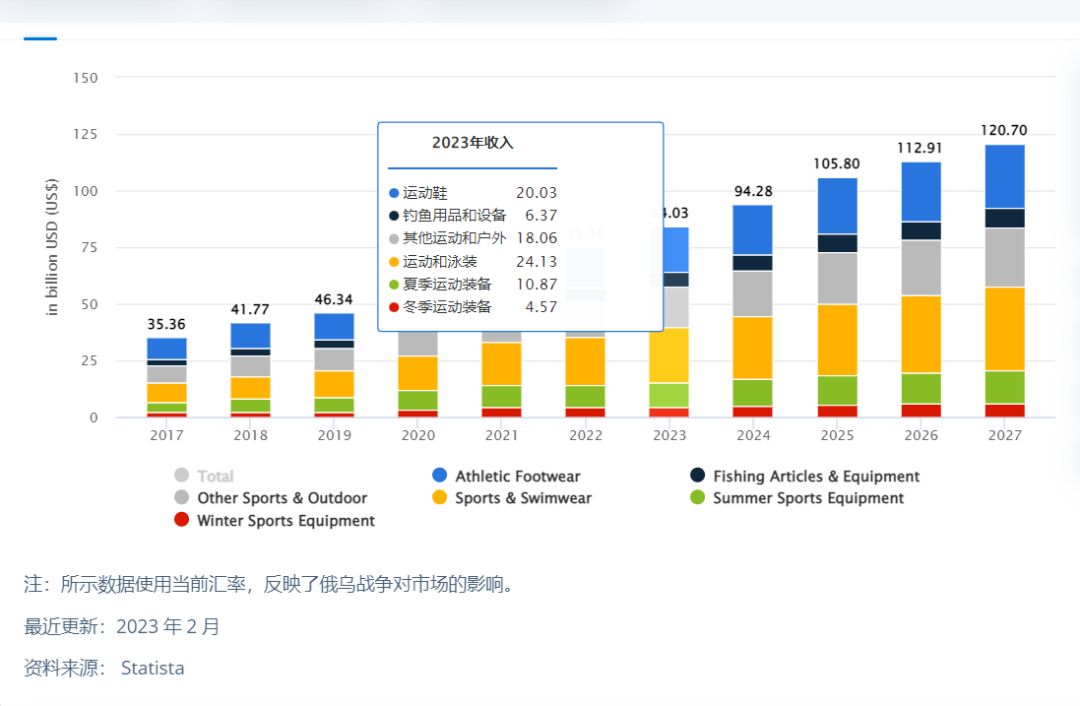Viewport: 1080px width, 706px height.
Task: Click the Other Sports & Outdoor legend dot
Action: click(182, 497)
